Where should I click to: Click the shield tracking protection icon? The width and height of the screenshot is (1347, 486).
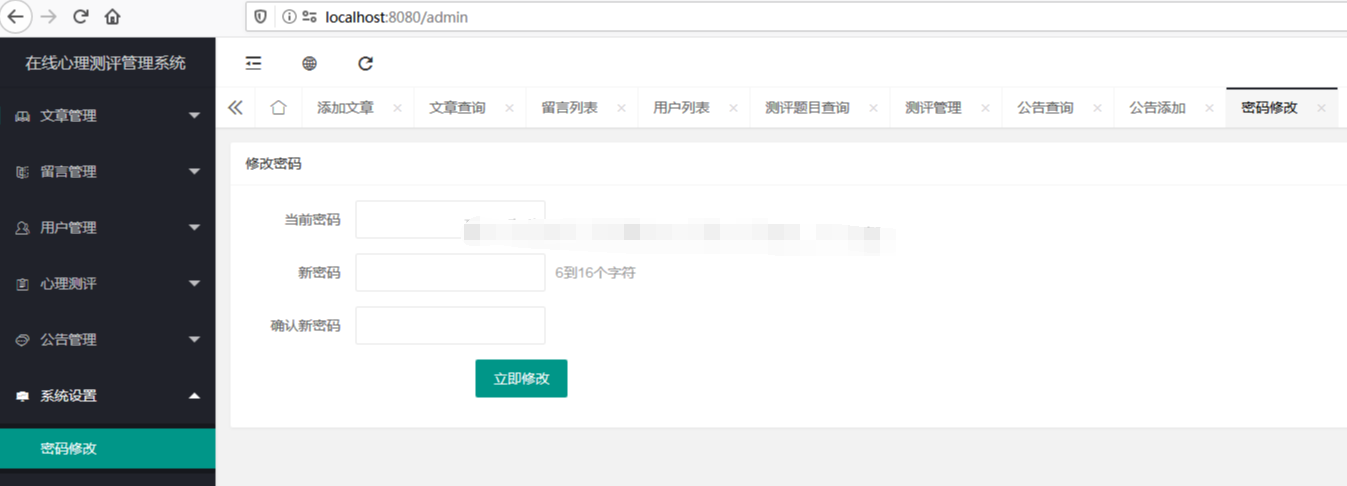click(261, 17)
